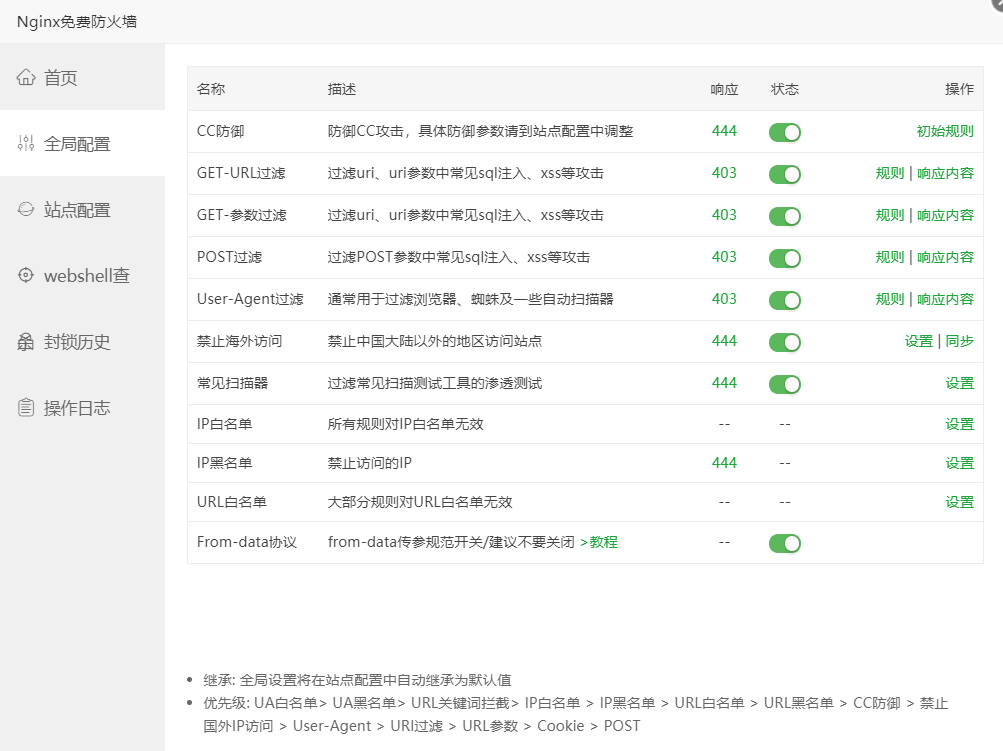The image size is (1003, 751).
Task: Open the webshell查 menu entry
Action: point(83,275)
